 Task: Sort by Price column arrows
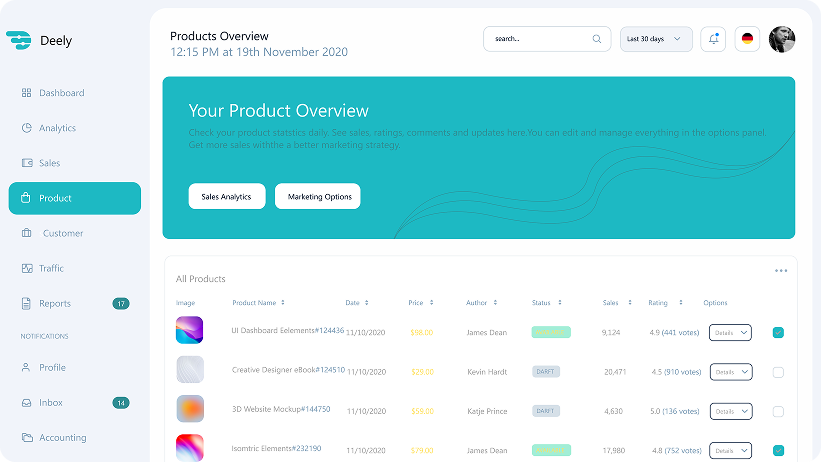pyautogui.click(x=431, y=302)
